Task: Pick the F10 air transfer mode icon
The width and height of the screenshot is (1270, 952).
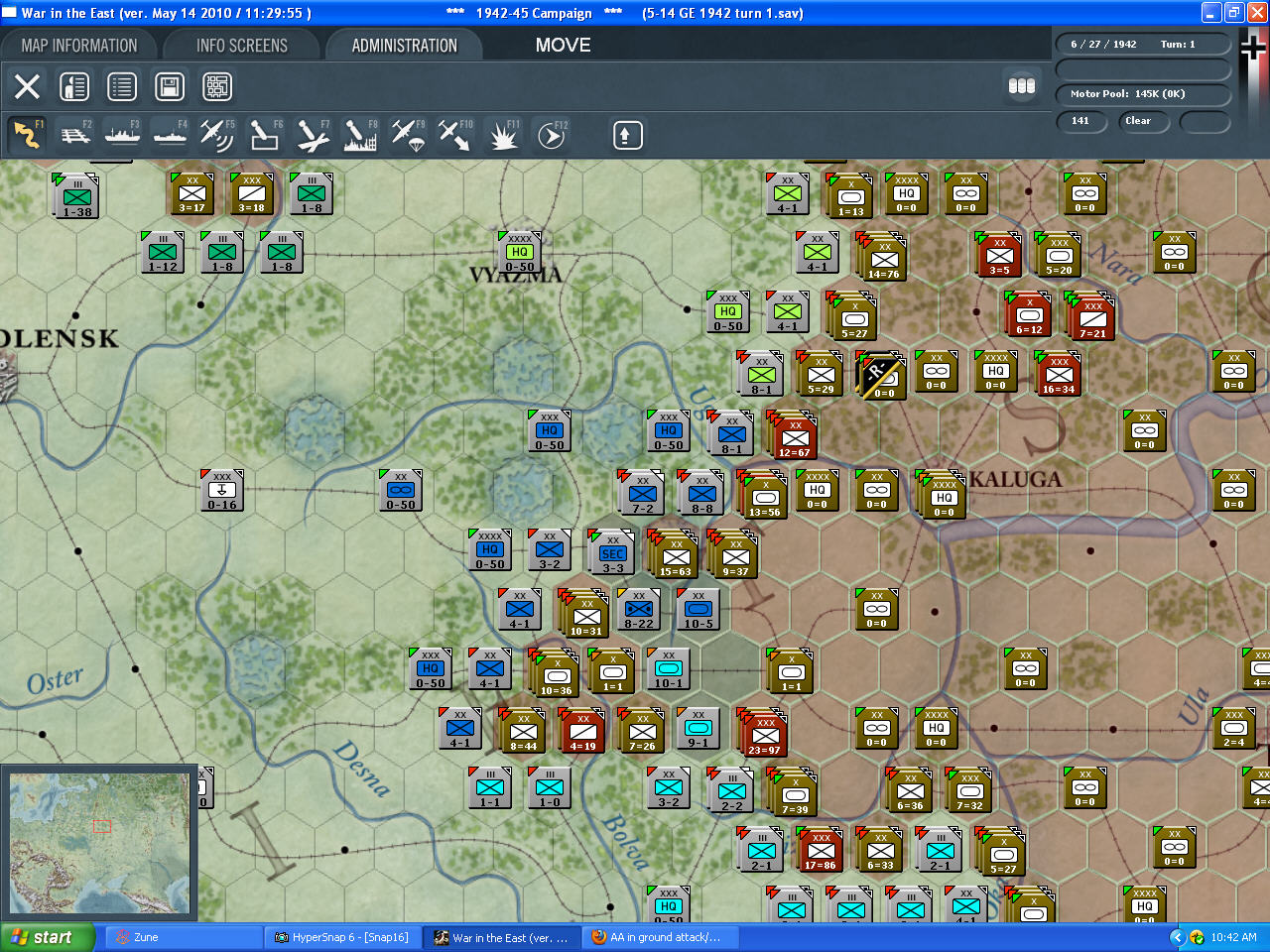Action: point(455,135)
